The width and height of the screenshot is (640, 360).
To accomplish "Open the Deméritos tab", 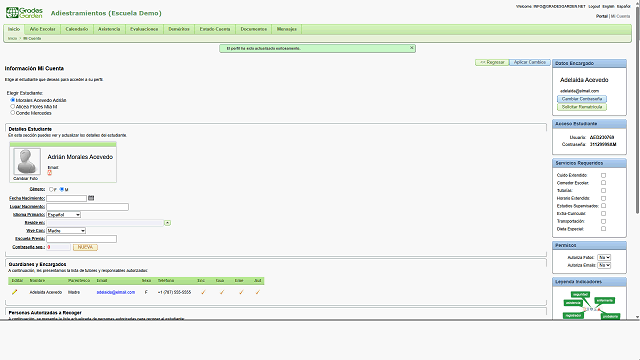I will click(179, 29).
